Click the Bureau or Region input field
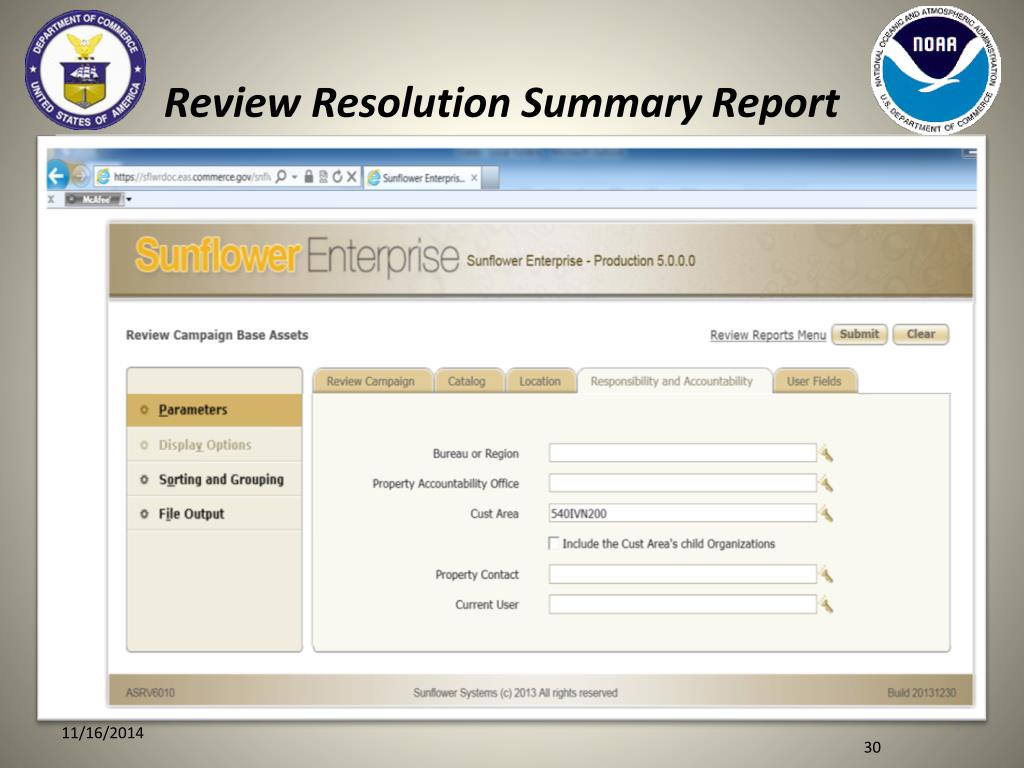The height and width of the screenshot is (768, 1024). pos(682,453)
